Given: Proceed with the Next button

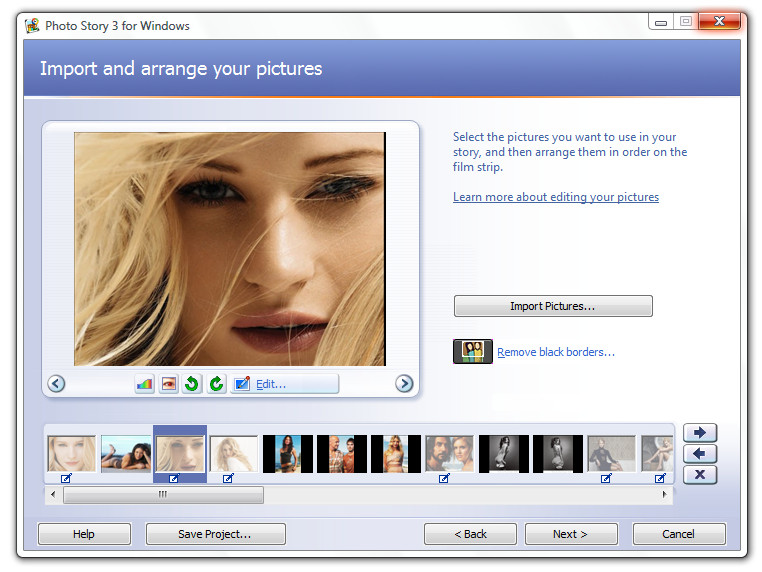Looking at the screenshot, I should coord(571,534).
